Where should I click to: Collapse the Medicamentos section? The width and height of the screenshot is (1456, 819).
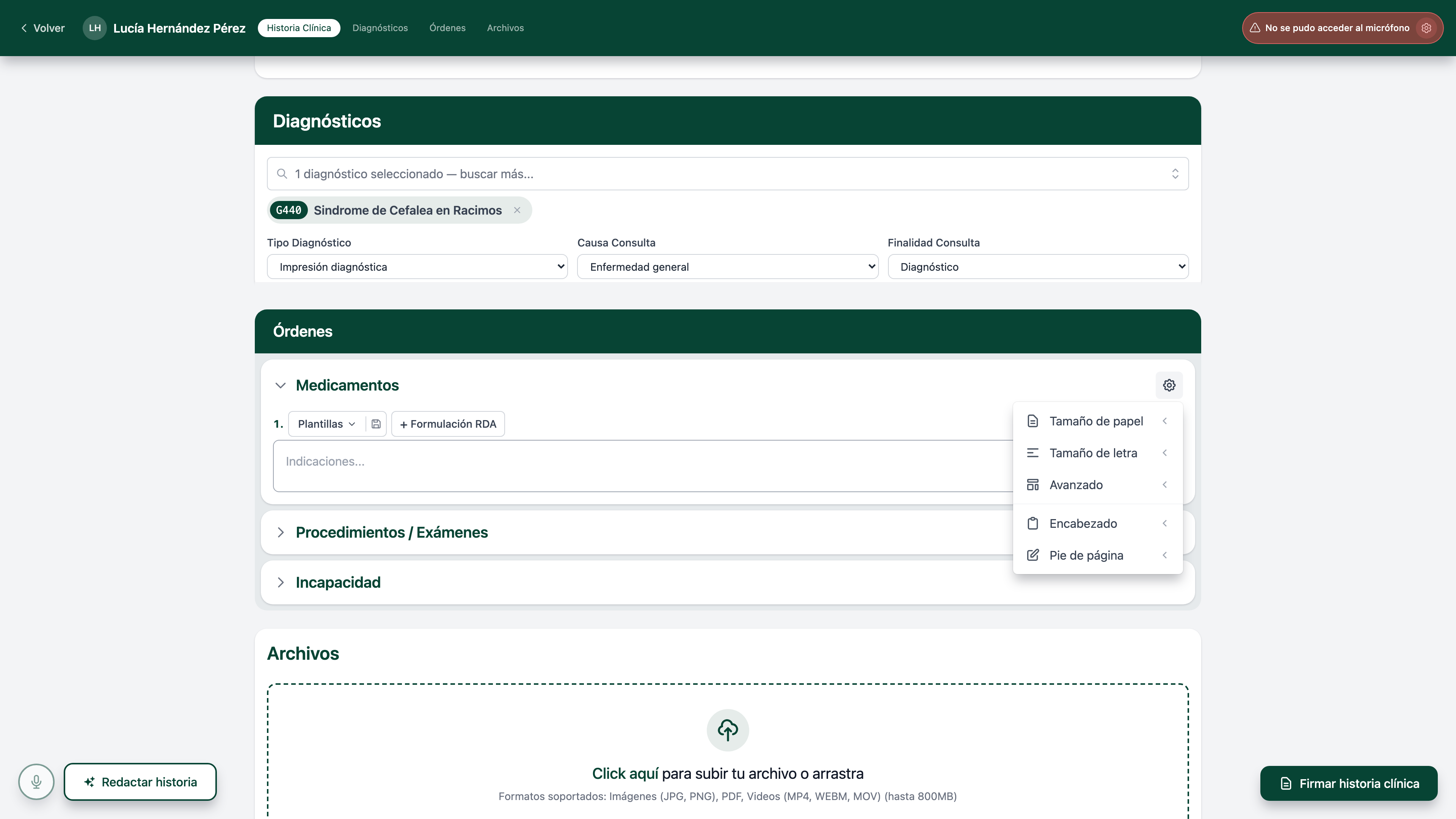280,386
